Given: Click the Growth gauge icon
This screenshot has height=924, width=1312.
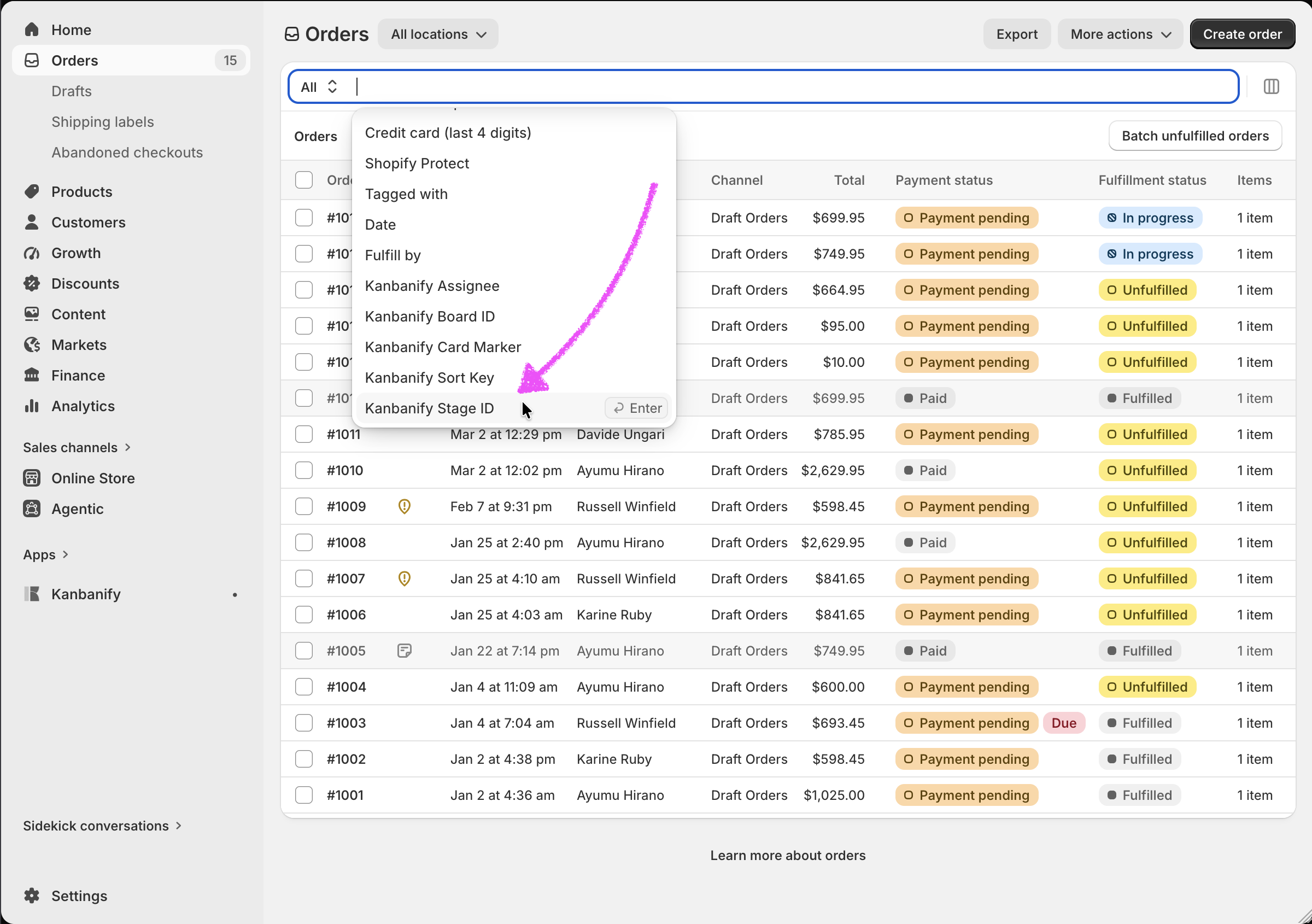Looking at the screenshot, I should click(32, 253).
